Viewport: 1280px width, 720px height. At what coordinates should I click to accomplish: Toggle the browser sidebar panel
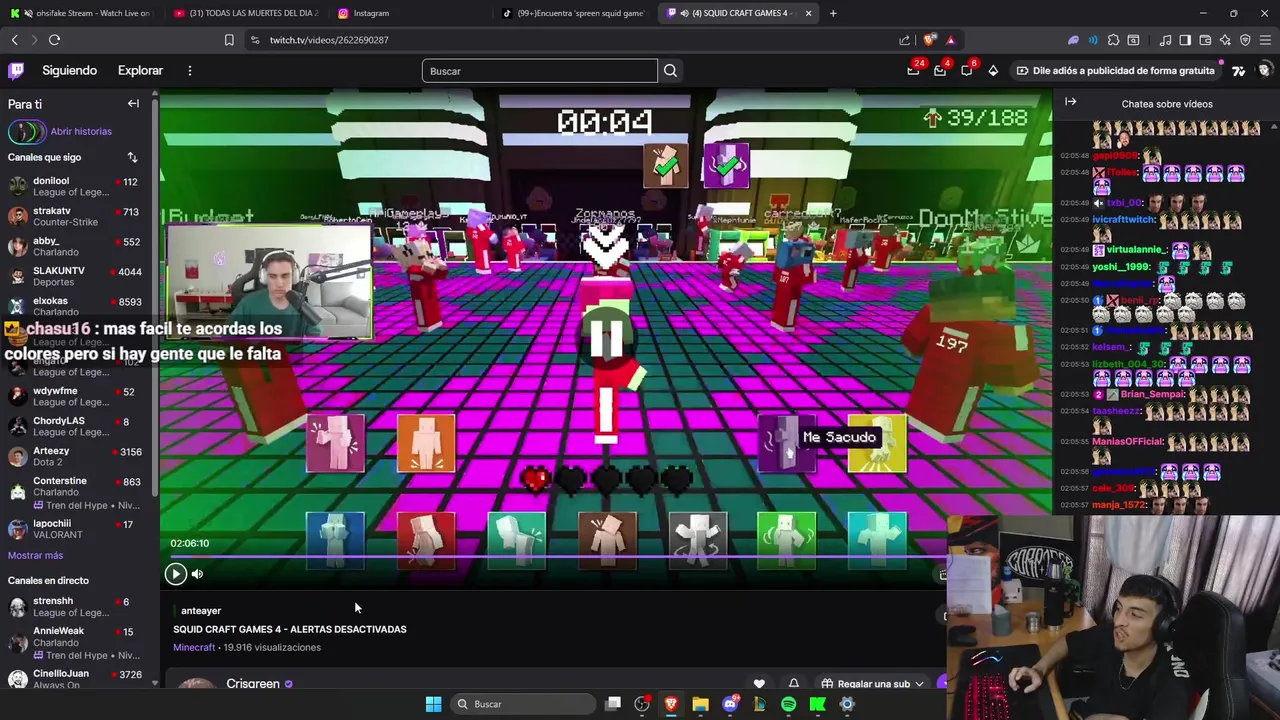coord(1185,40)
